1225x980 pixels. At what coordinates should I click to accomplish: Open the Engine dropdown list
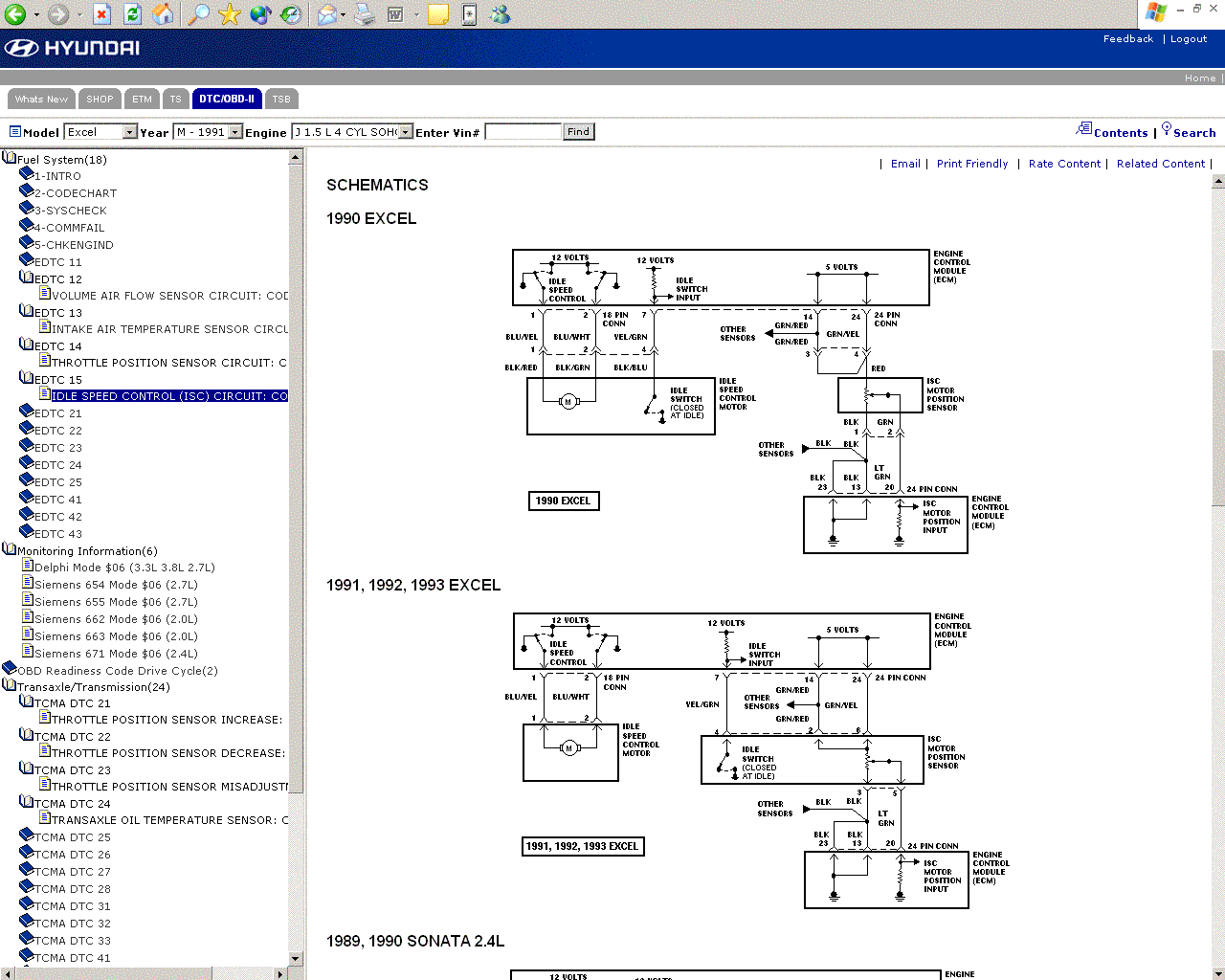point(406,132)
